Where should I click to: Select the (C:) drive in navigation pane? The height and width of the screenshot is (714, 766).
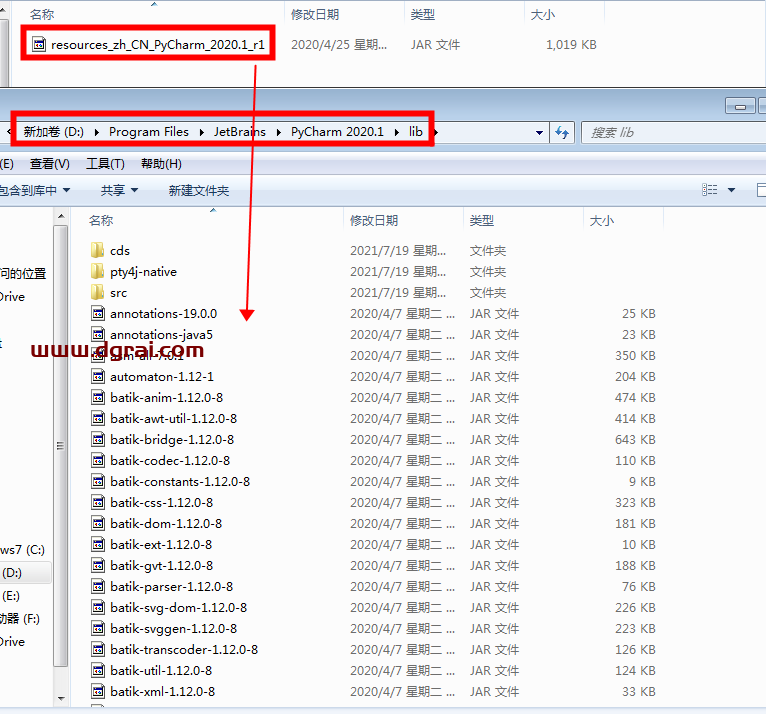[x=23, y=549]
